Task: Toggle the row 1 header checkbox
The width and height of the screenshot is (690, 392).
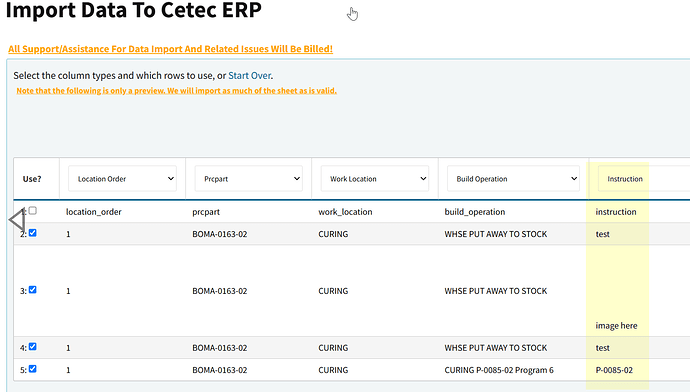Action: pos(33,211)
